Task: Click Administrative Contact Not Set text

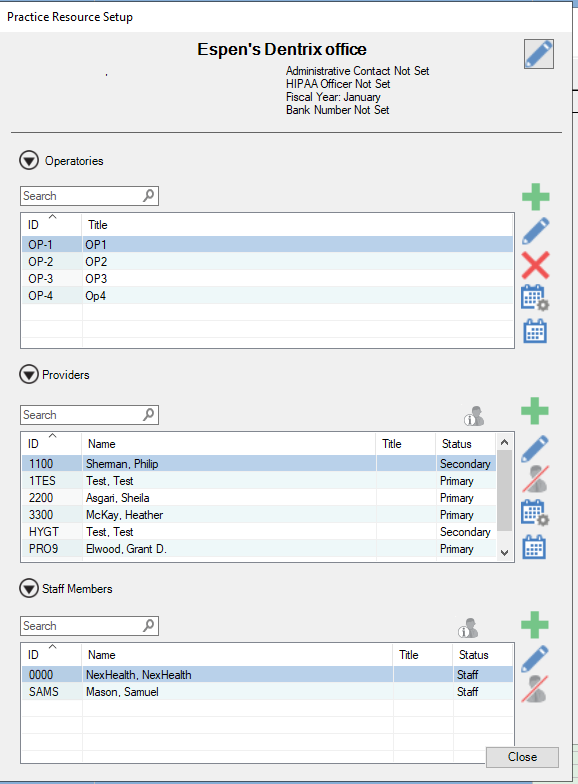Action: click(x=358, y=71)
